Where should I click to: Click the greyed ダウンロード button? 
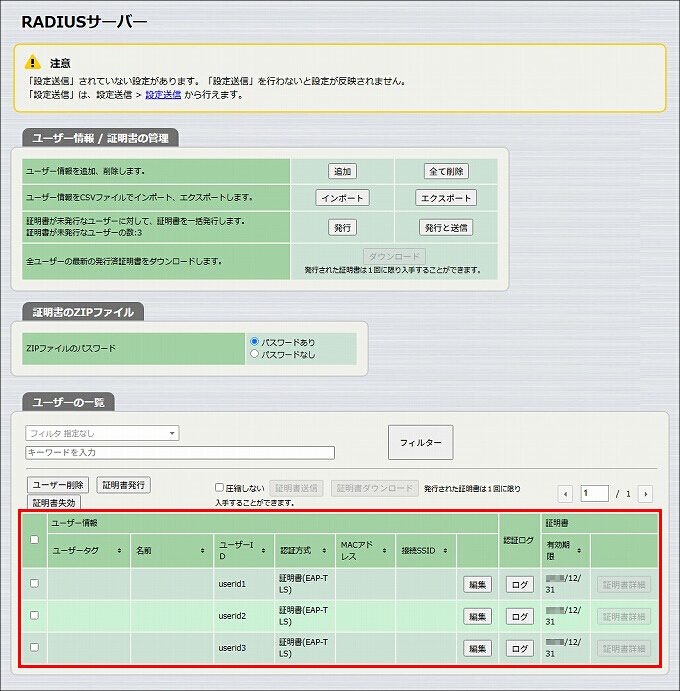pyautogui.click(x=394, y=256)
